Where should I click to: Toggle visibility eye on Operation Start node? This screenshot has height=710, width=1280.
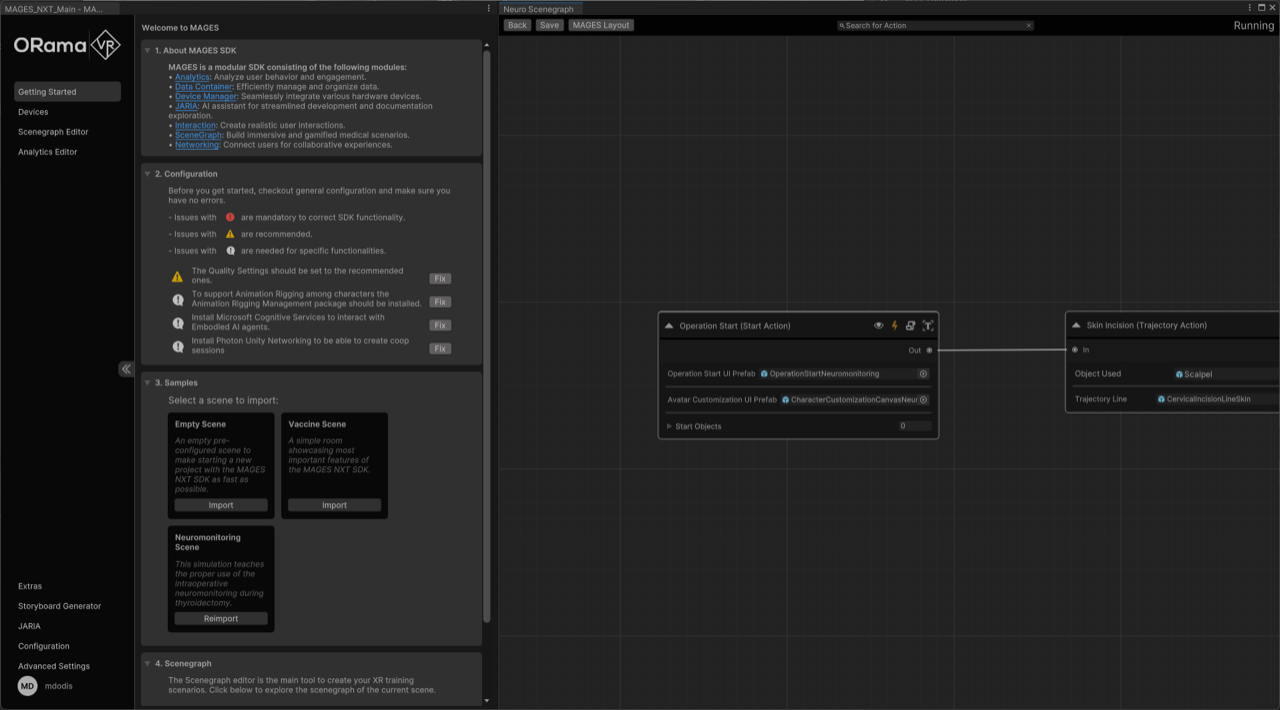click(879, 325)
